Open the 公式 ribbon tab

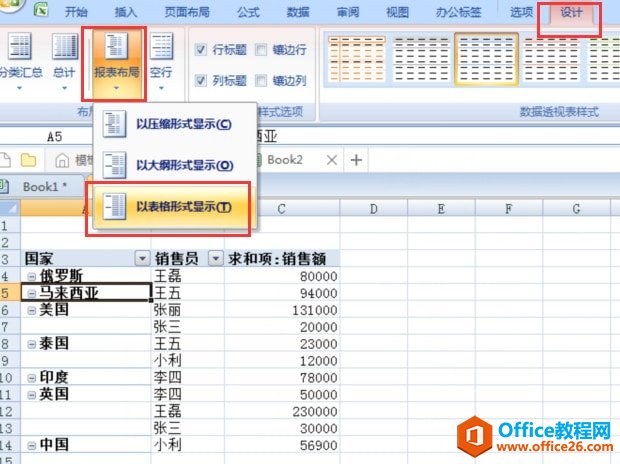click(248, 12)
